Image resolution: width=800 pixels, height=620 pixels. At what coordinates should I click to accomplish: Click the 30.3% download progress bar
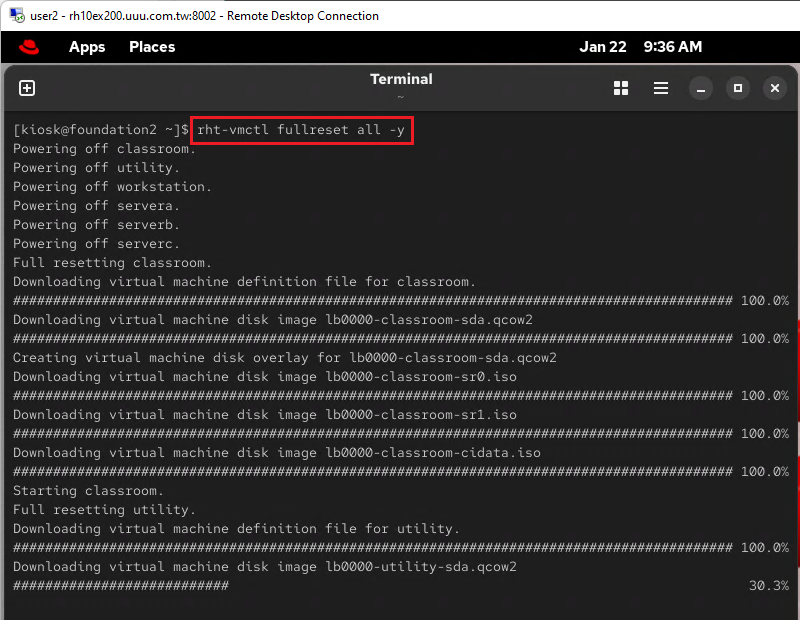(120, 586)
